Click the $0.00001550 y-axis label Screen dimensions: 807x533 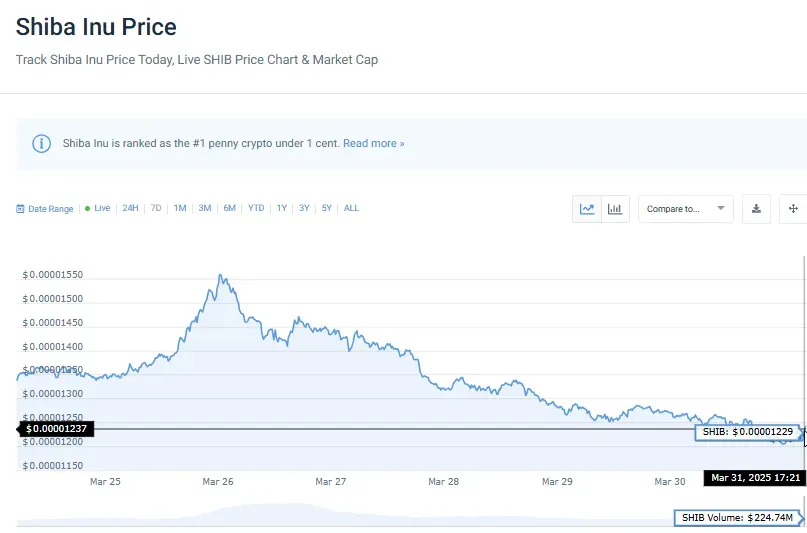tap(52, 275)
